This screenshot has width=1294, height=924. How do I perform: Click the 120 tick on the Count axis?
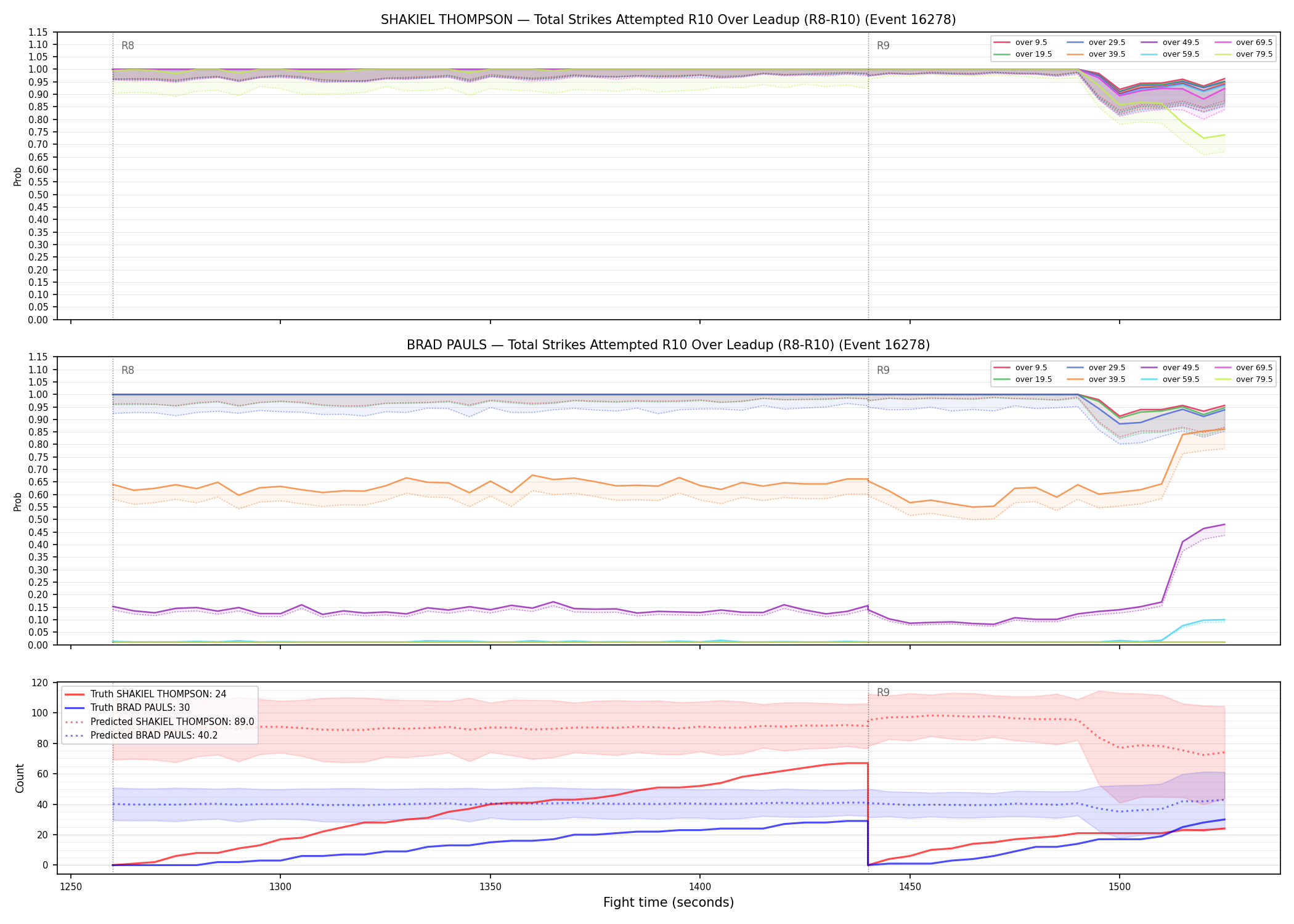click(x=40, y=683)
